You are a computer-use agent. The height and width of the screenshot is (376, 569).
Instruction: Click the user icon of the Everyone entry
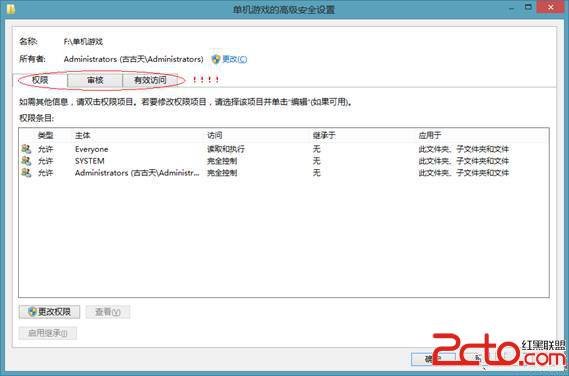point(26,149)
